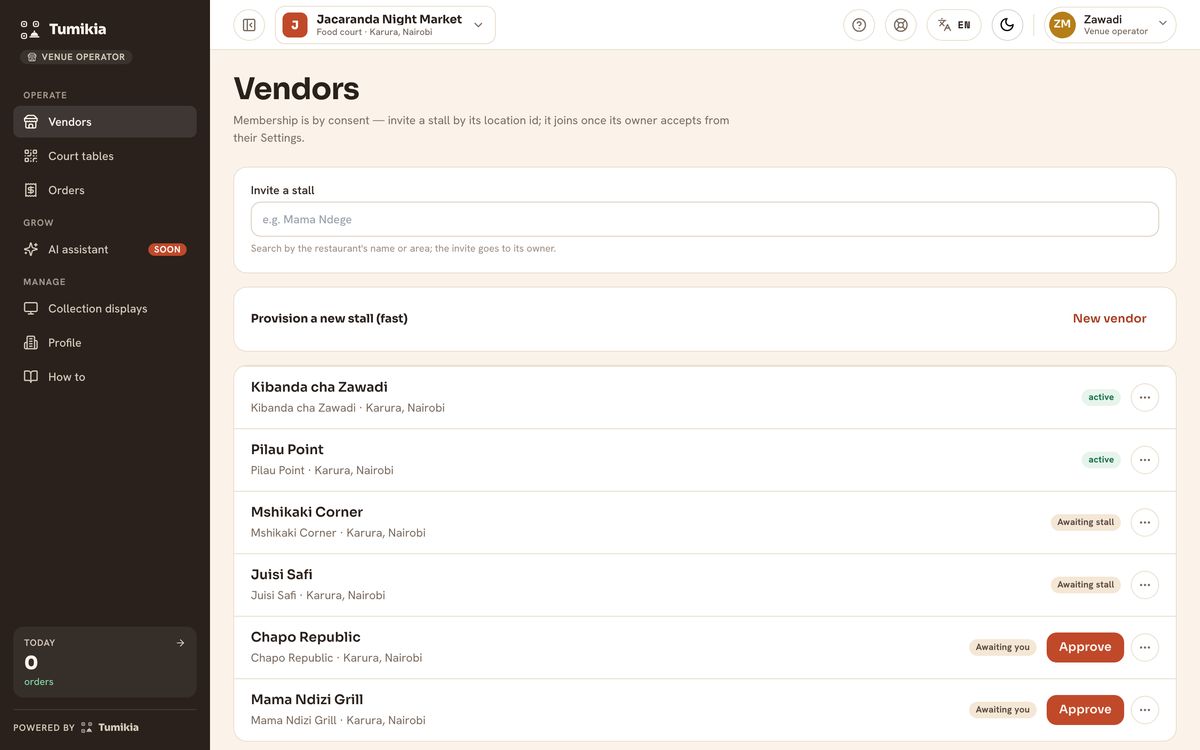1200x750 pixels.
Task: Click the Venue Operator badge
Action: coord(76,57)
